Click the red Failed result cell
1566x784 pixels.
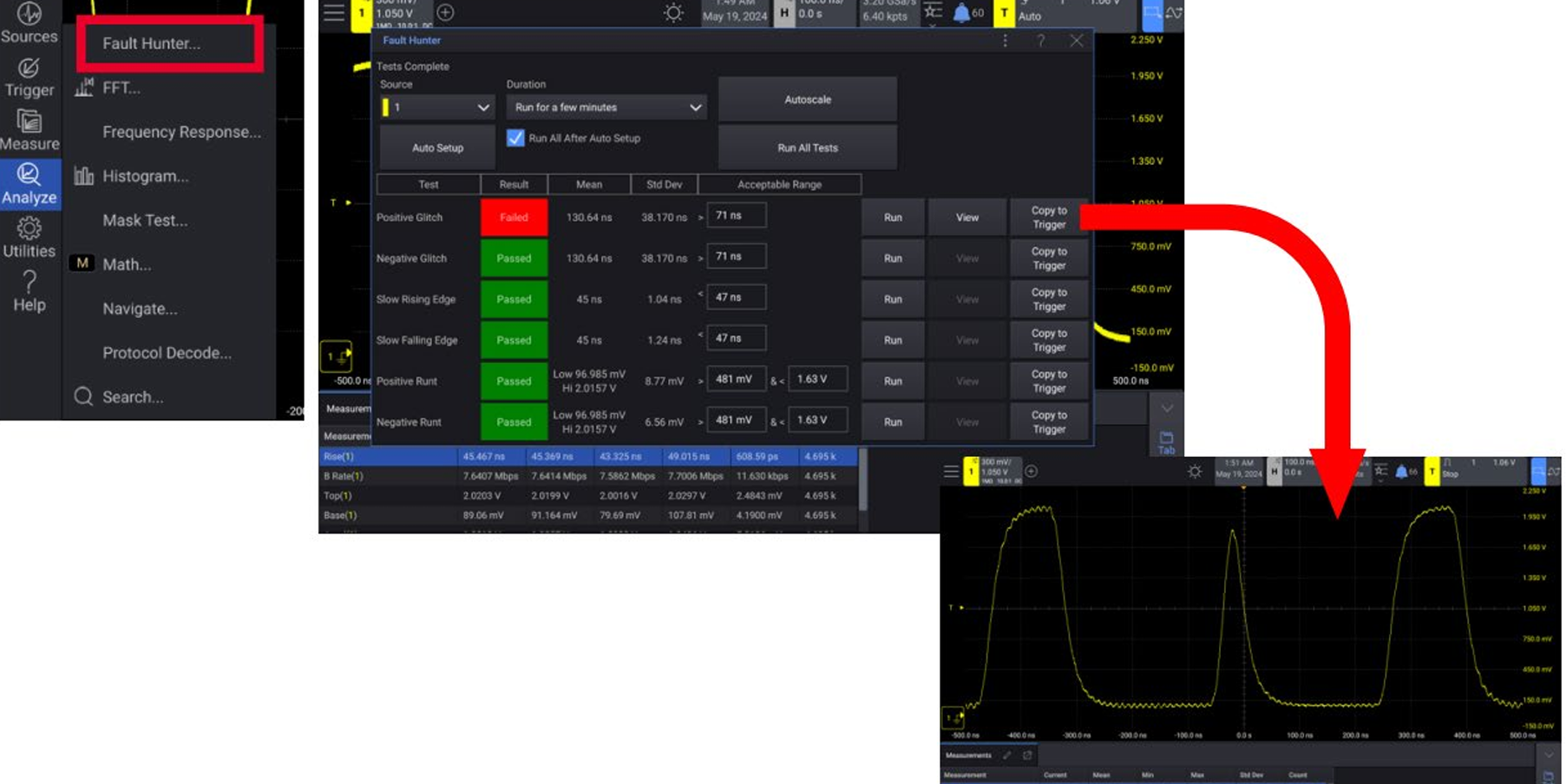(514, 218)
